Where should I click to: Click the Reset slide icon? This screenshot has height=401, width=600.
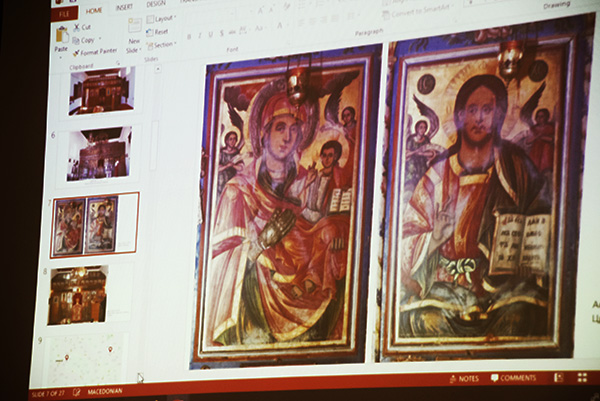(x=148, y=32)
